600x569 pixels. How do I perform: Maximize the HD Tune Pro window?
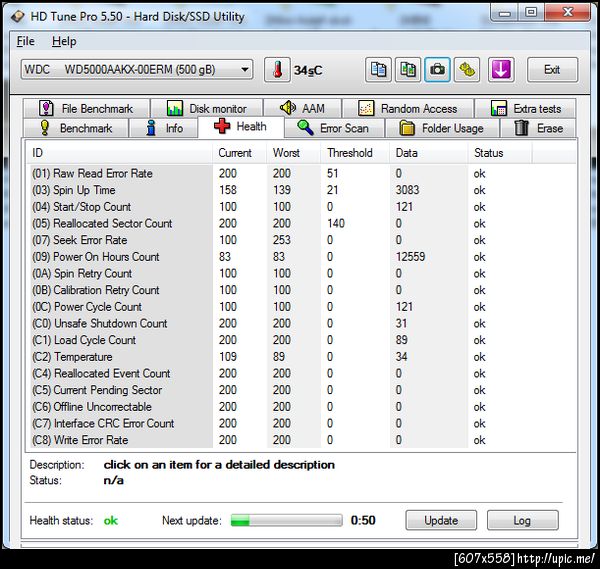531,13
